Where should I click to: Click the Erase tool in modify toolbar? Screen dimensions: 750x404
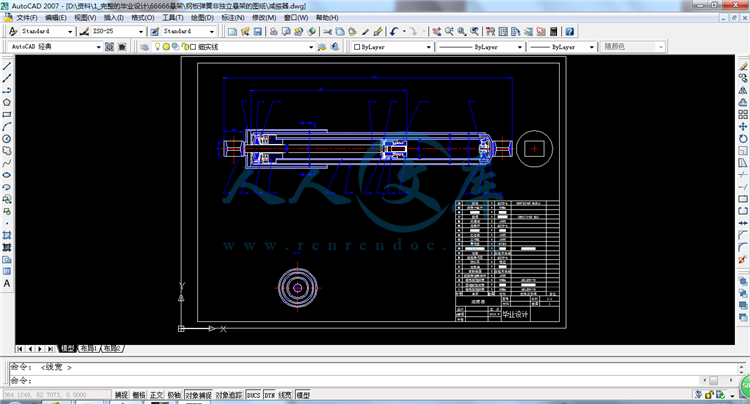click(743, 66)
